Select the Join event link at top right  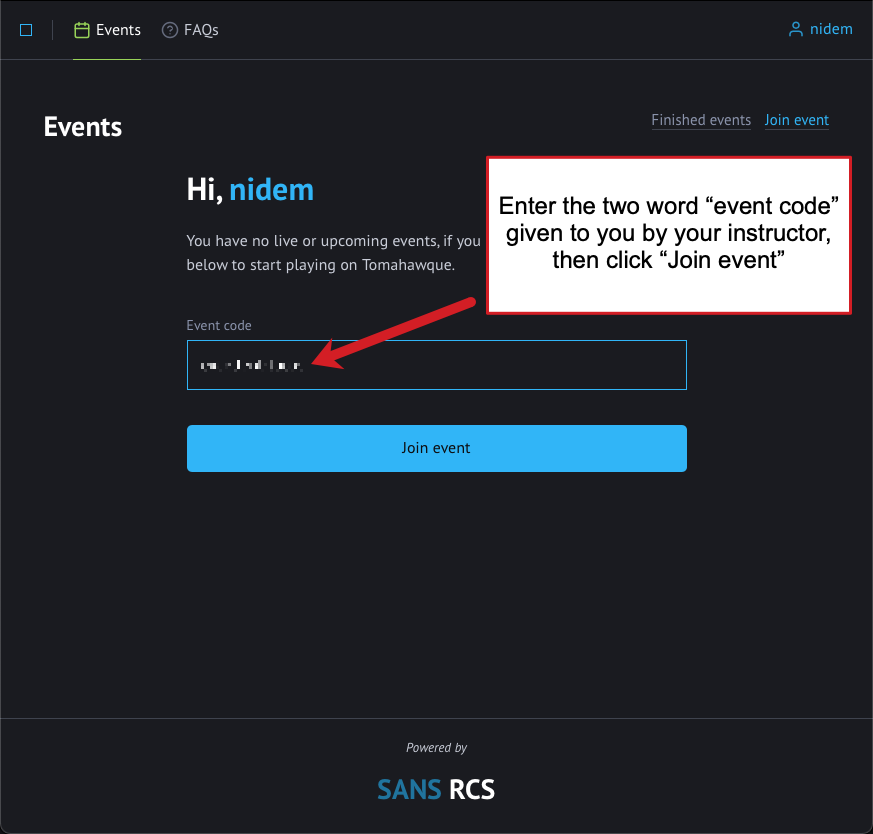(x=796, y=120)
